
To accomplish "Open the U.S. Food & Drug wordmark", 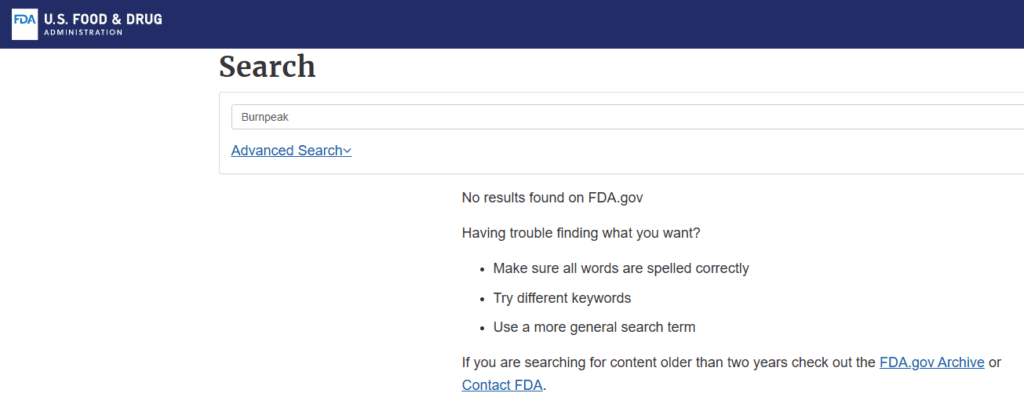I will click(x=103, y=19).
